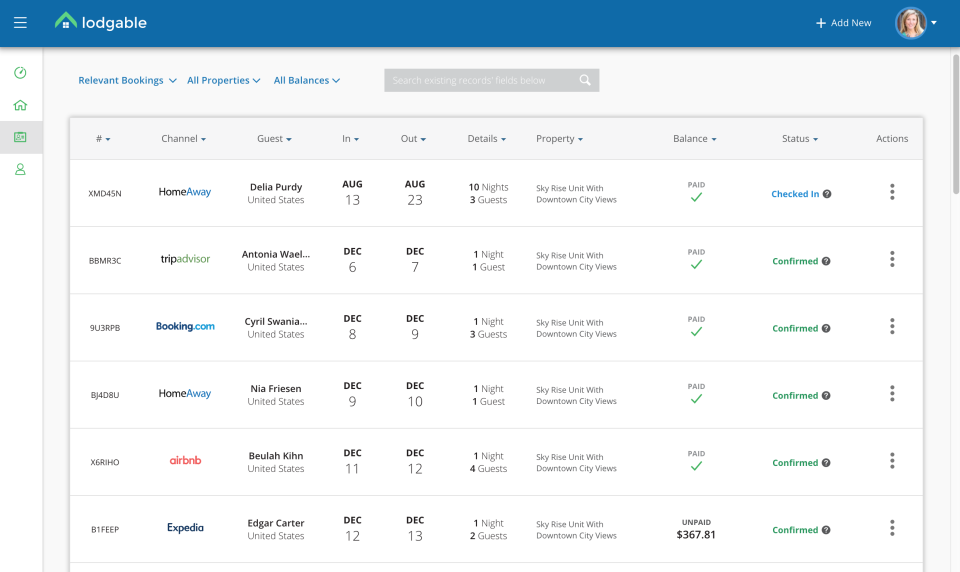Image resolution: width=960 pixels, height=572 pixels.
Task: Expand the All Properties filter dropdown
Action: click(223, 81)
